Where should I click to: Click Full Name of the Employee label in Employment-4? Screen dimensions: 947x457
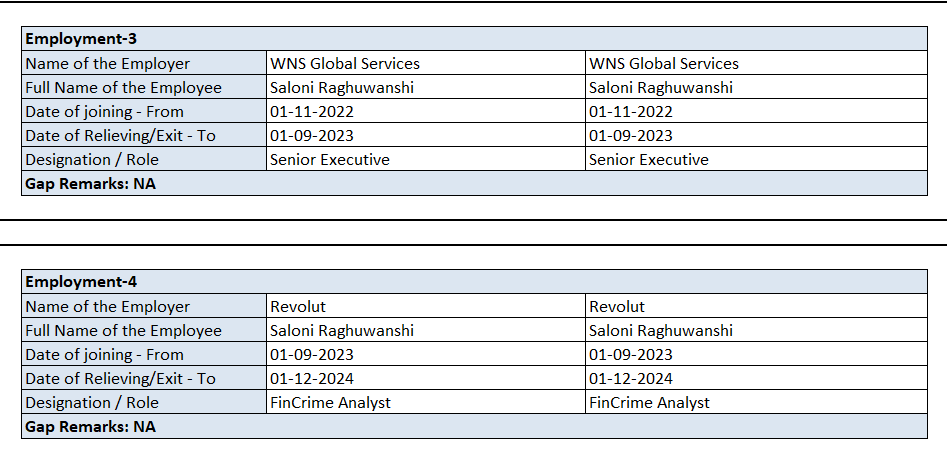pos(123,331)
